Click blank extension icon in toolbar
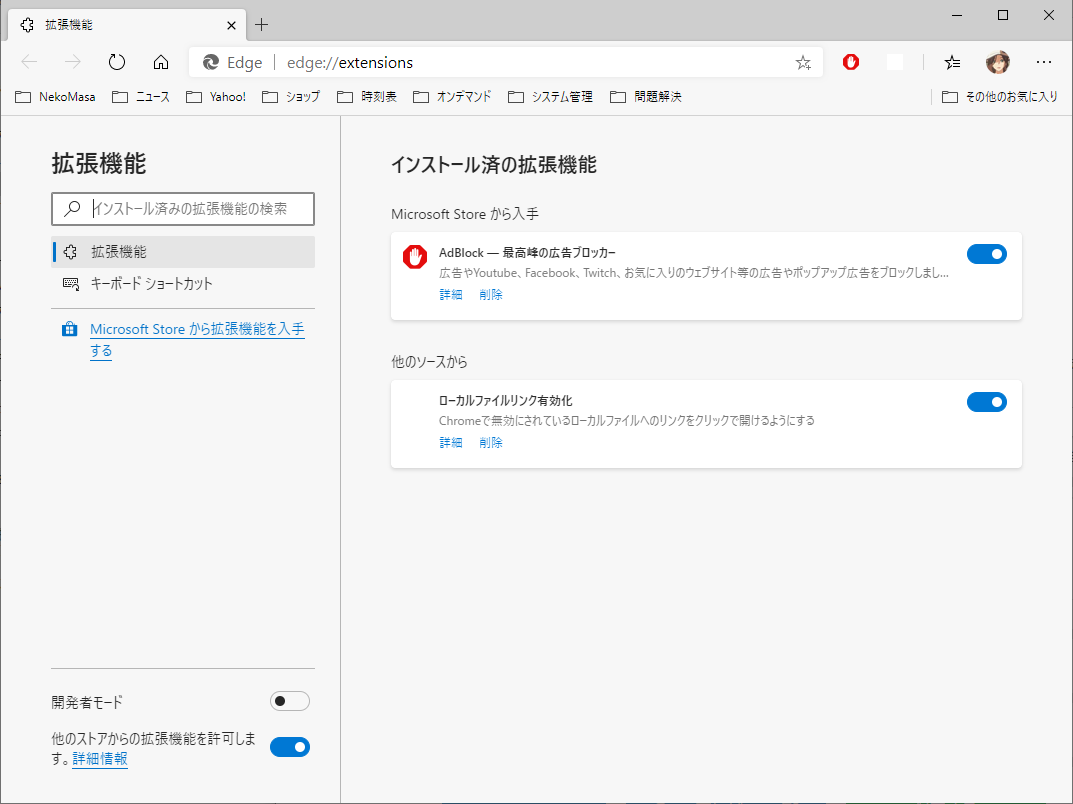The height and width of the screenshot is (804, 1073). [x=894, y=62]
